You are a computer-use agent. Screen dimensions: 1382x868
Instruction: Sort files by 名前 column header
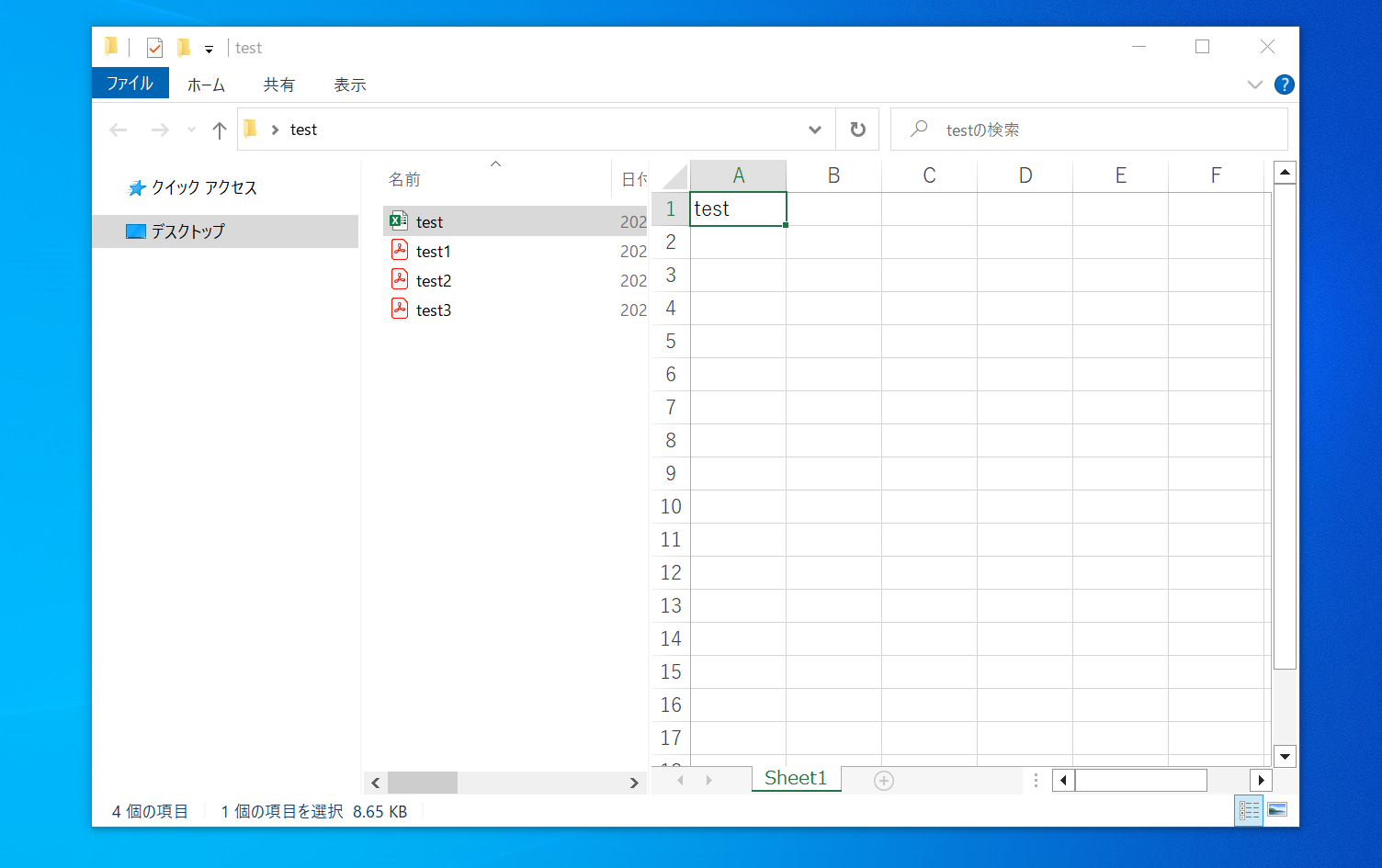pos(404,179)
